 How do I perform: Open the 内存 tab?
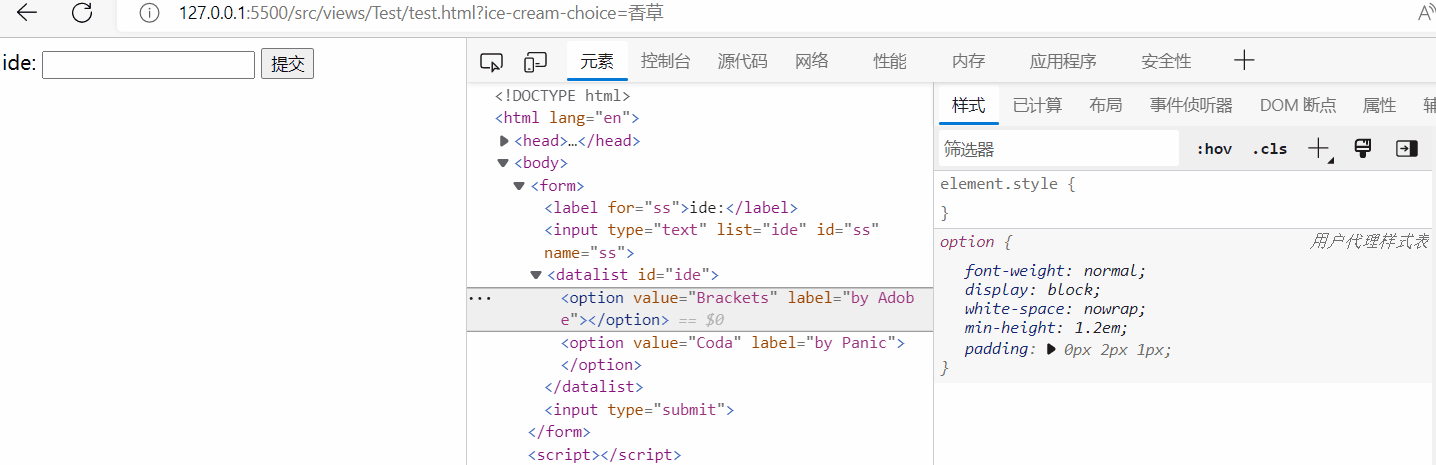point(968,61)
